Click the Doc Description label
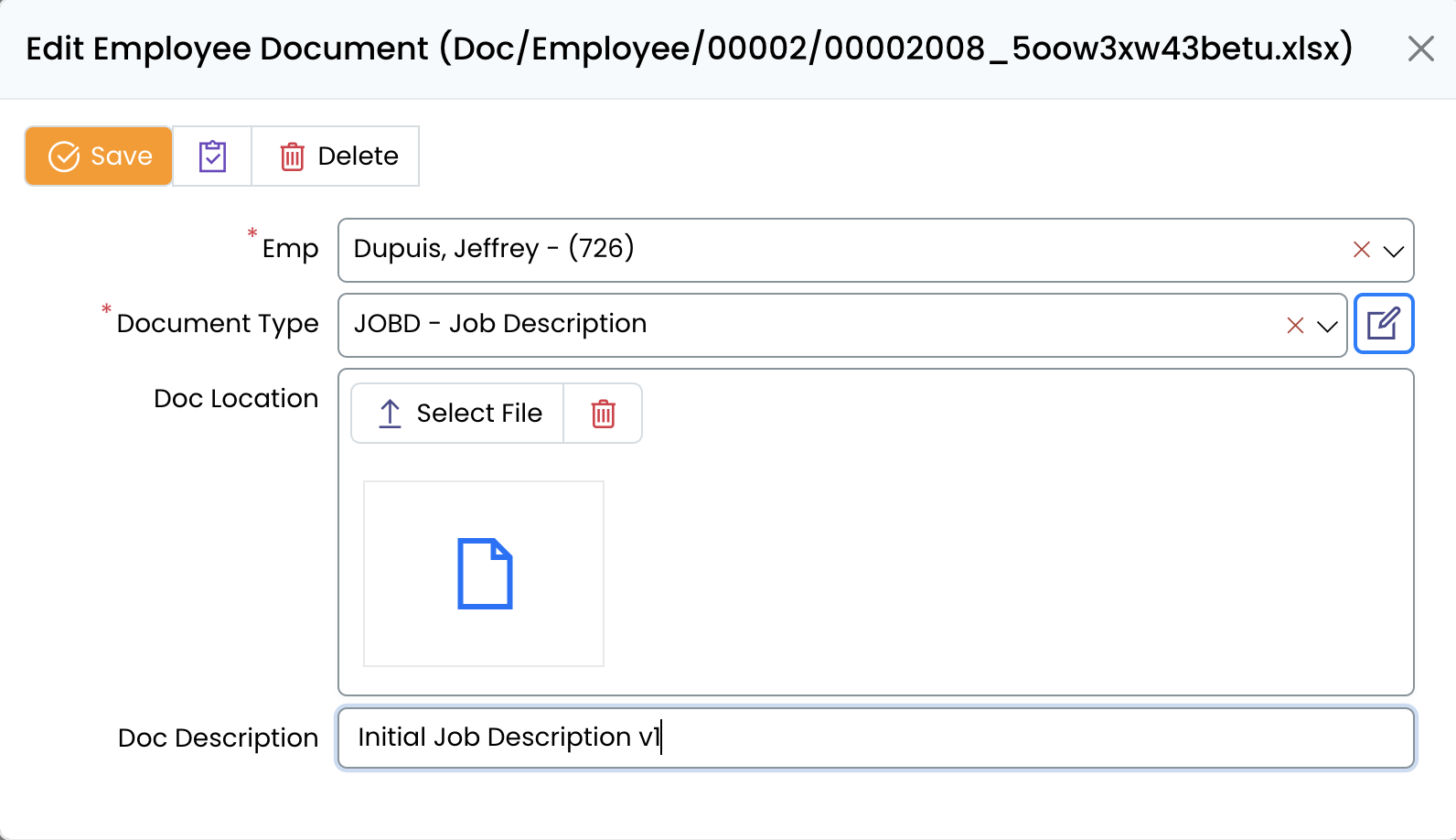The width and height of the screenshot is (1456, 840). click(218, 738)
